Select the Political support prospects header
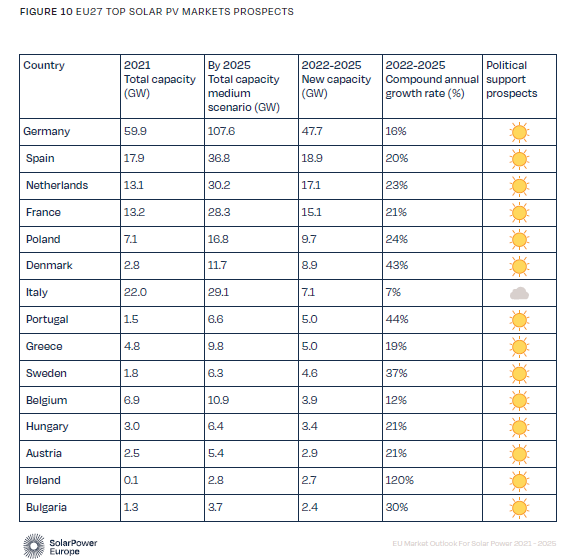The height and width of the screenshot is (559, 575). (x=519, y=87)
